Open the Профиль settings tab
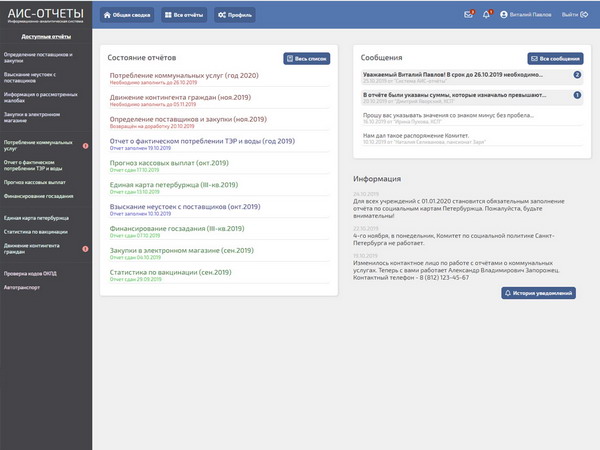 click(x=235, y=15)
